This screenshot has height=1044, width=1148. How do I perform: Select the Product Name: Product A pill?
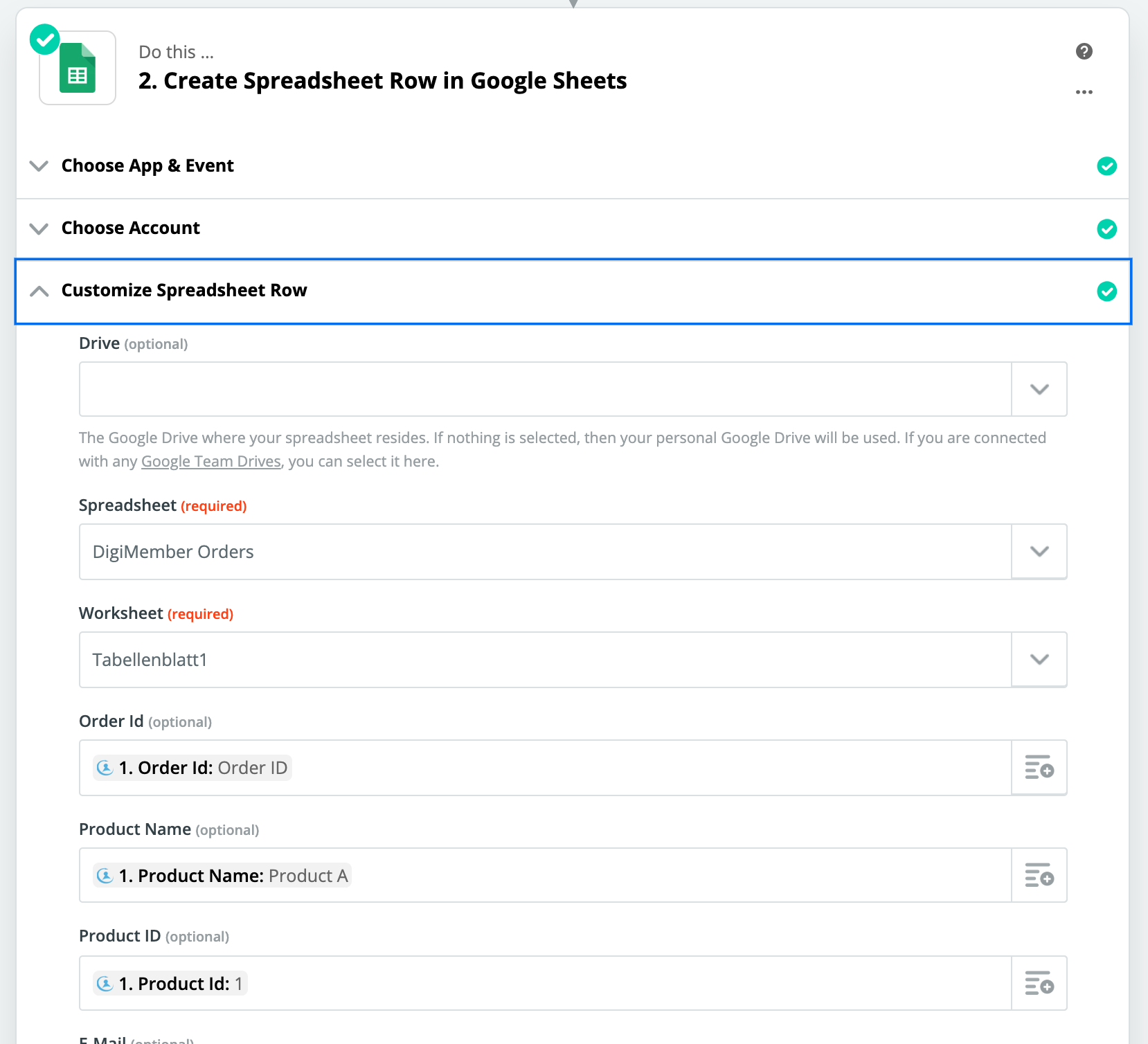[223, 876]
